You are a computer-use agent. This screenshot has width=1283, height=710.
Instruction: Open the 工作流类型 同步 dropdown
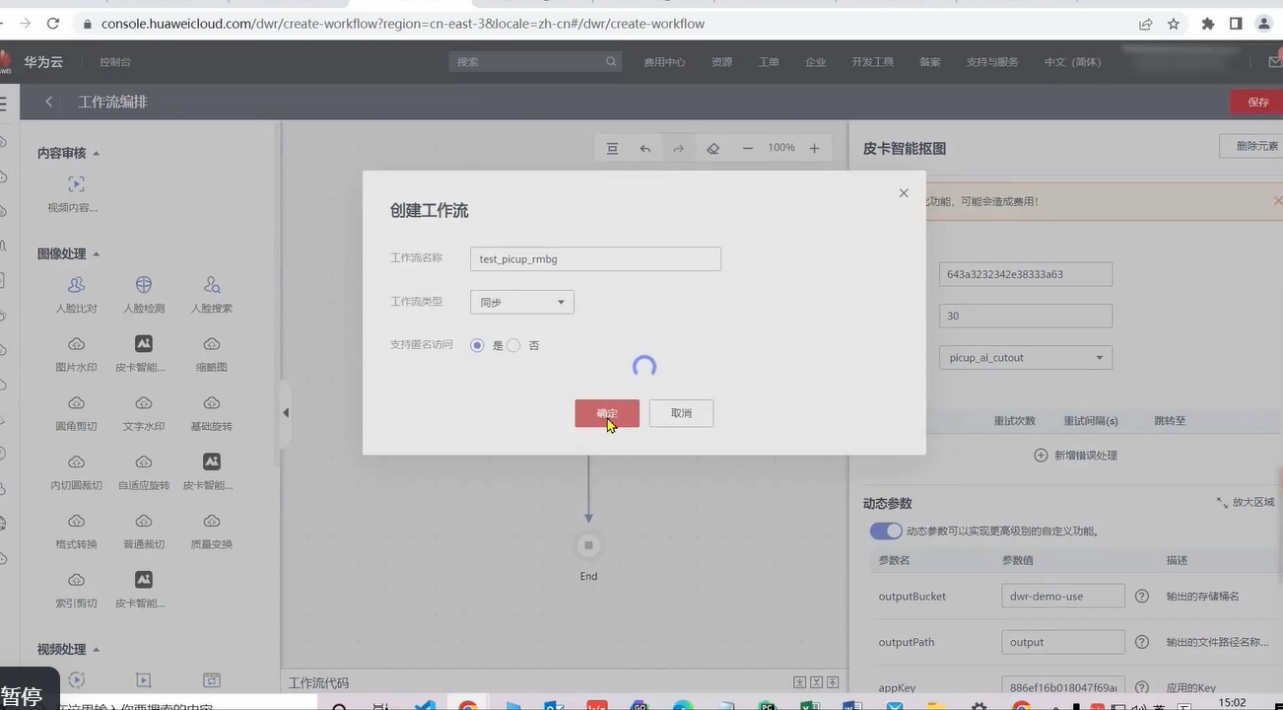pos(522,302)
